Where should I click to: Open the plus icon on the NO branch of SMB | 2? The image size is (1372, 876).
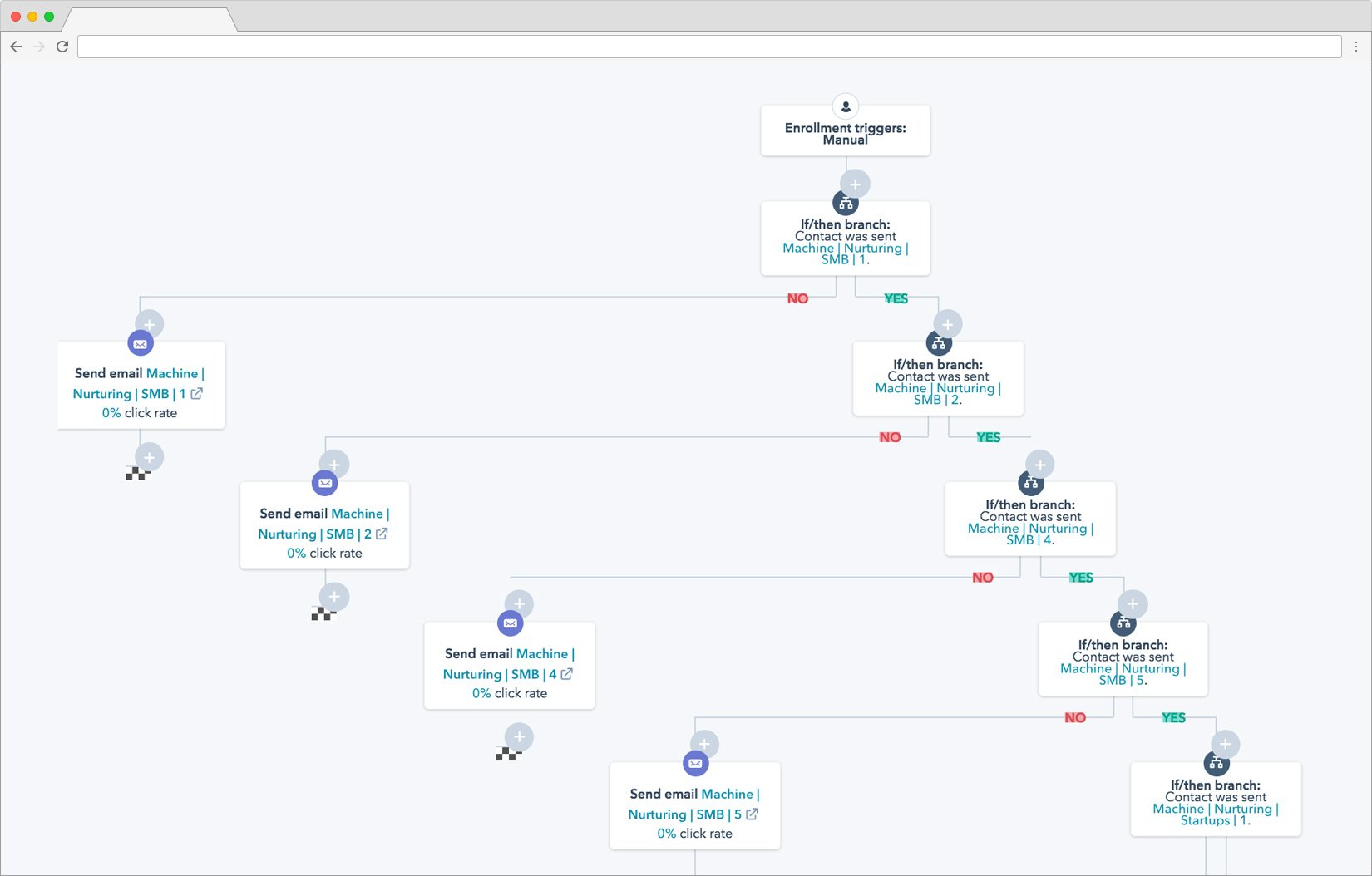(x=333, y=464)
